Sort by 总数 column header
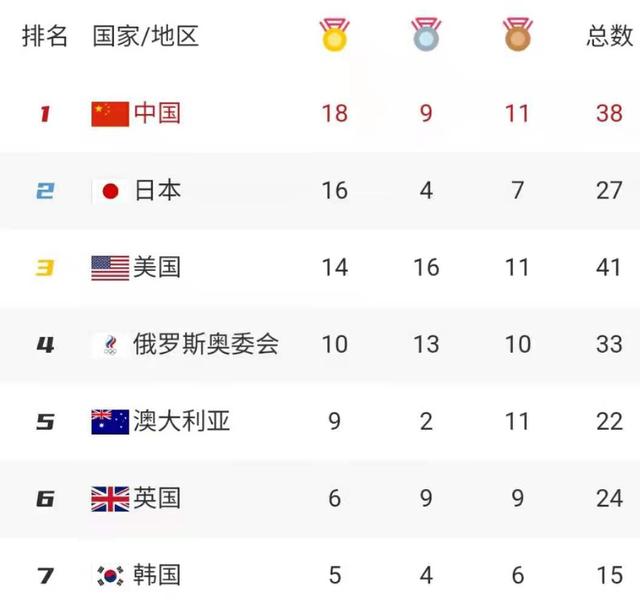Screen dimensions: 640x611 pyautogui.click(x=609, y=36)
